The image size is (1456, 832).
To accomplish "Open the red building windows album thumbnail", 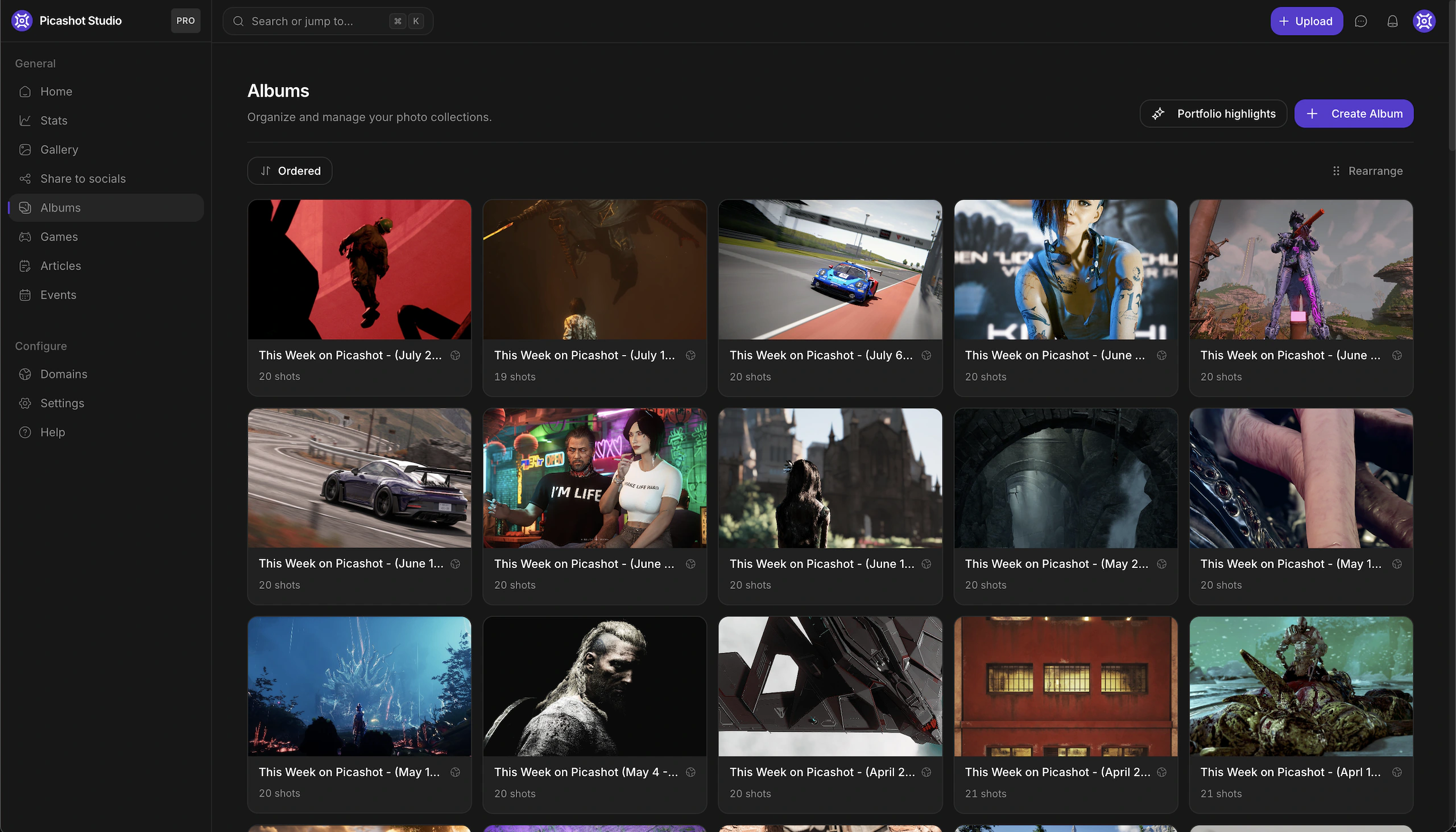I will pos(1065,686).
